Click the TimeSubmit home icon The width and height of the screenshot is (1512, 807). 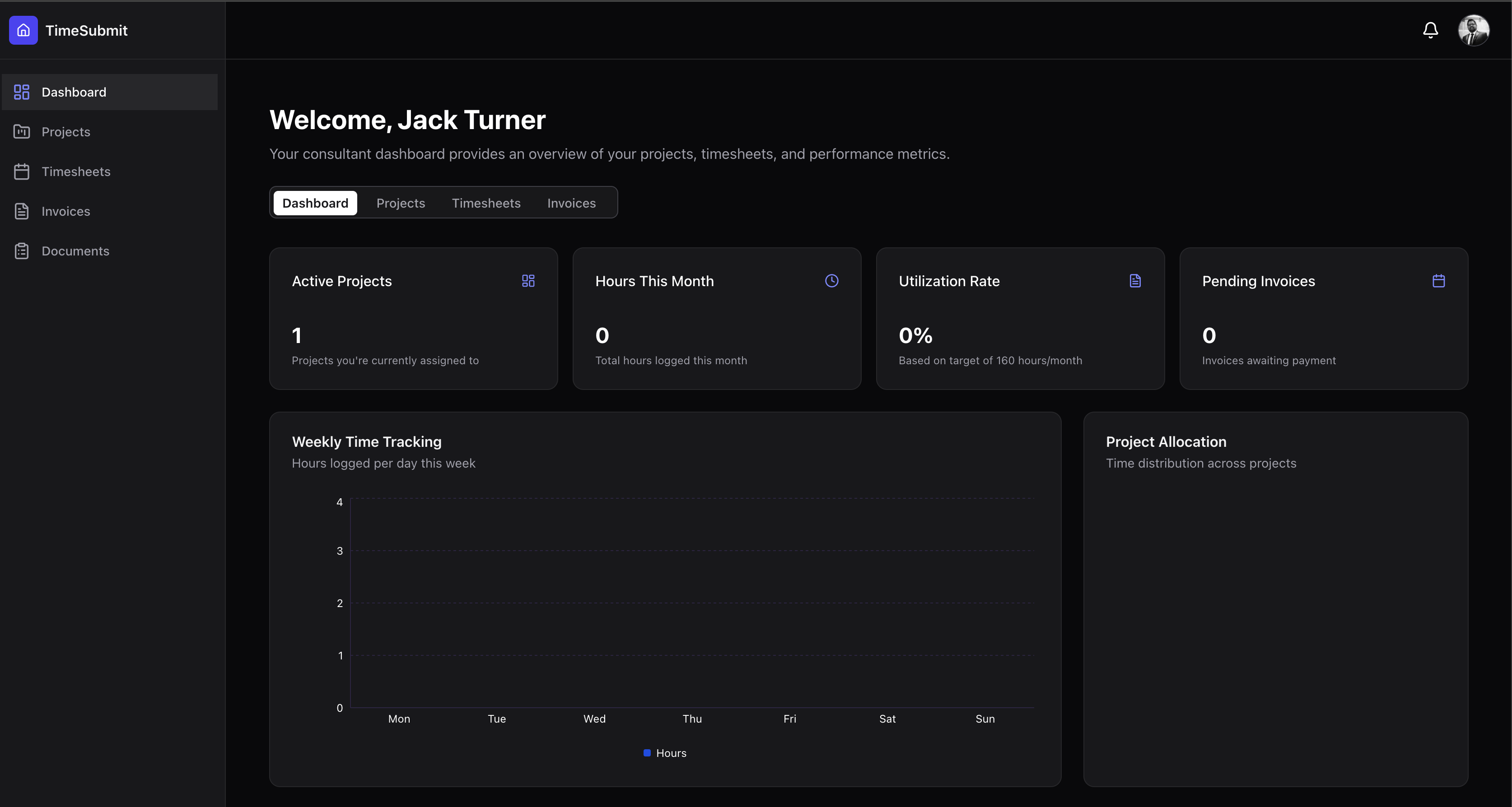tap(23, 30)
